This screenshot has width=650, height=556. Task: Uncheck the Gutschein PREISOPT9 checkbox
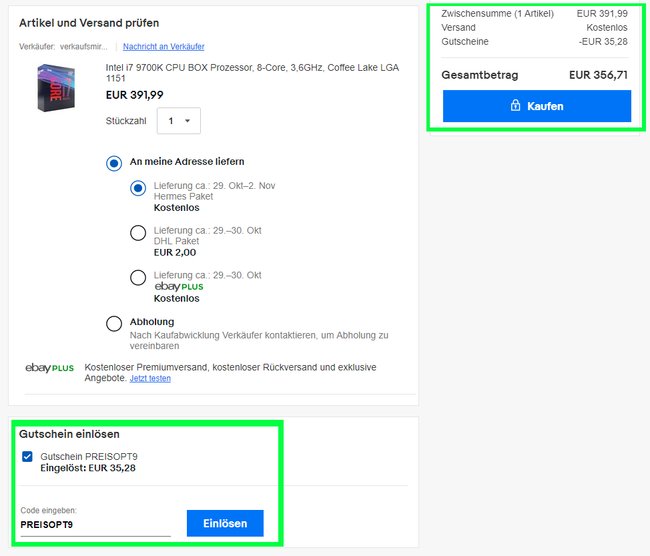pos(27,457)
